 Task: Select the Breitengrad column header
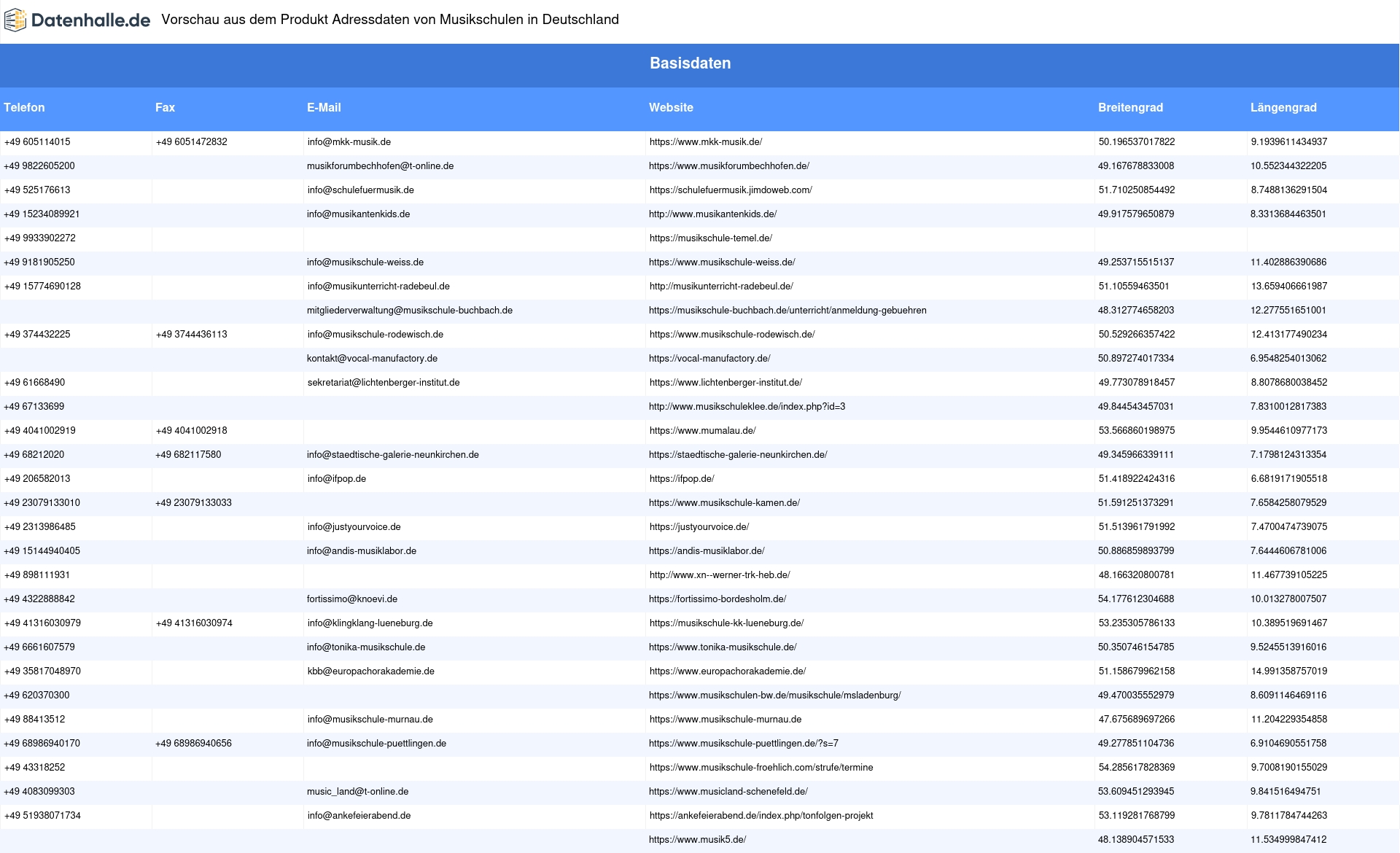(x=1130, y=107)
